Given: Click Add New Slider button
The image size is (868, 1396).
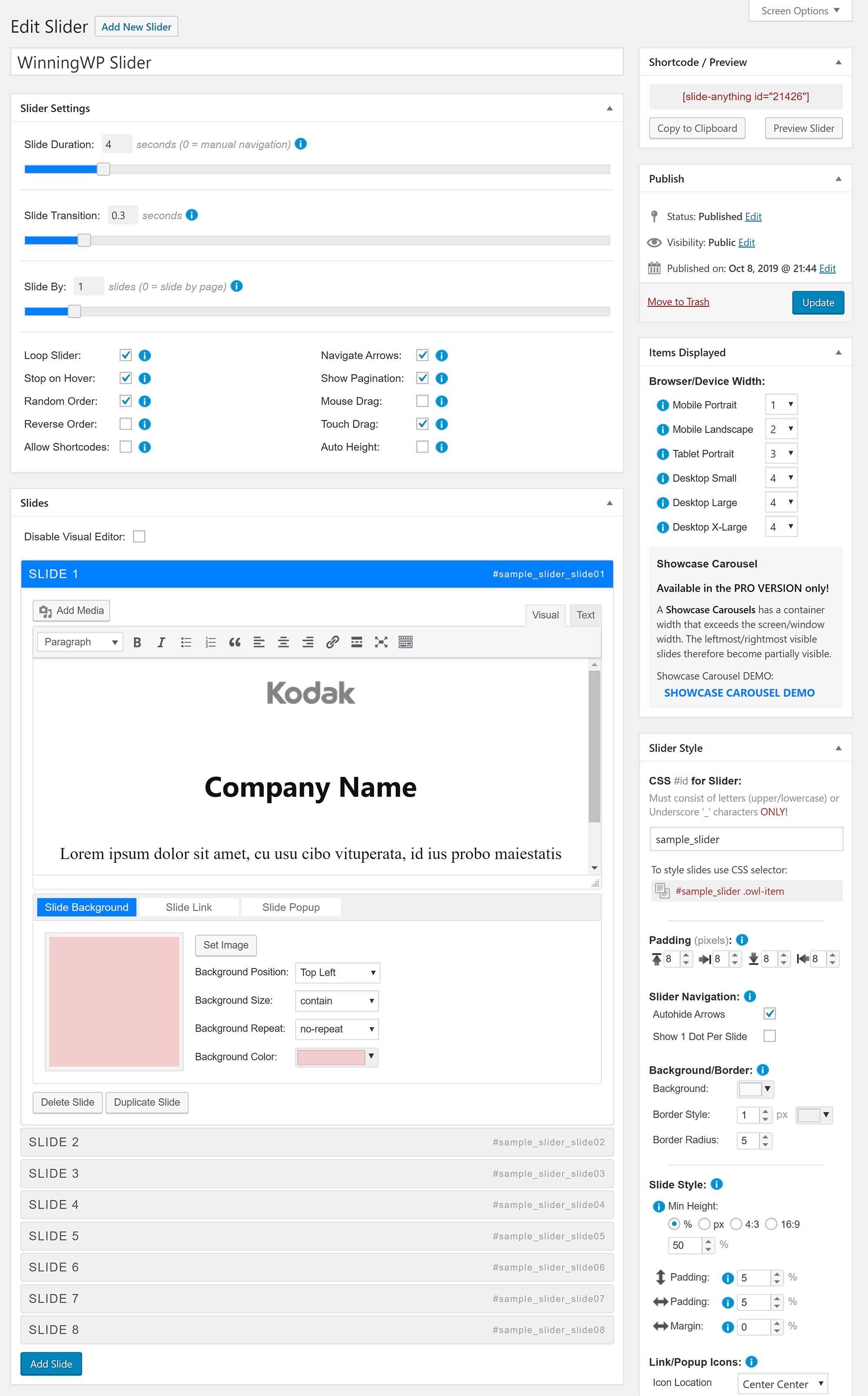Looking at the screenshot, I should click(137, 27).
